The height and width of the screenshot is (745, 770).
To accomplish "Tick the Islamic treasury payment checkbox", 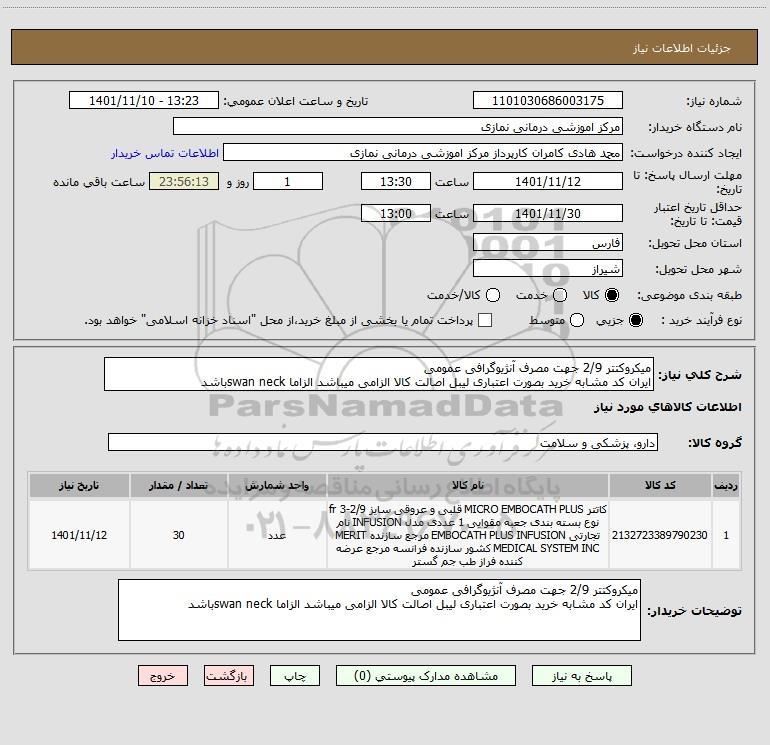I will pyautogui.click(x=485, y=320).
